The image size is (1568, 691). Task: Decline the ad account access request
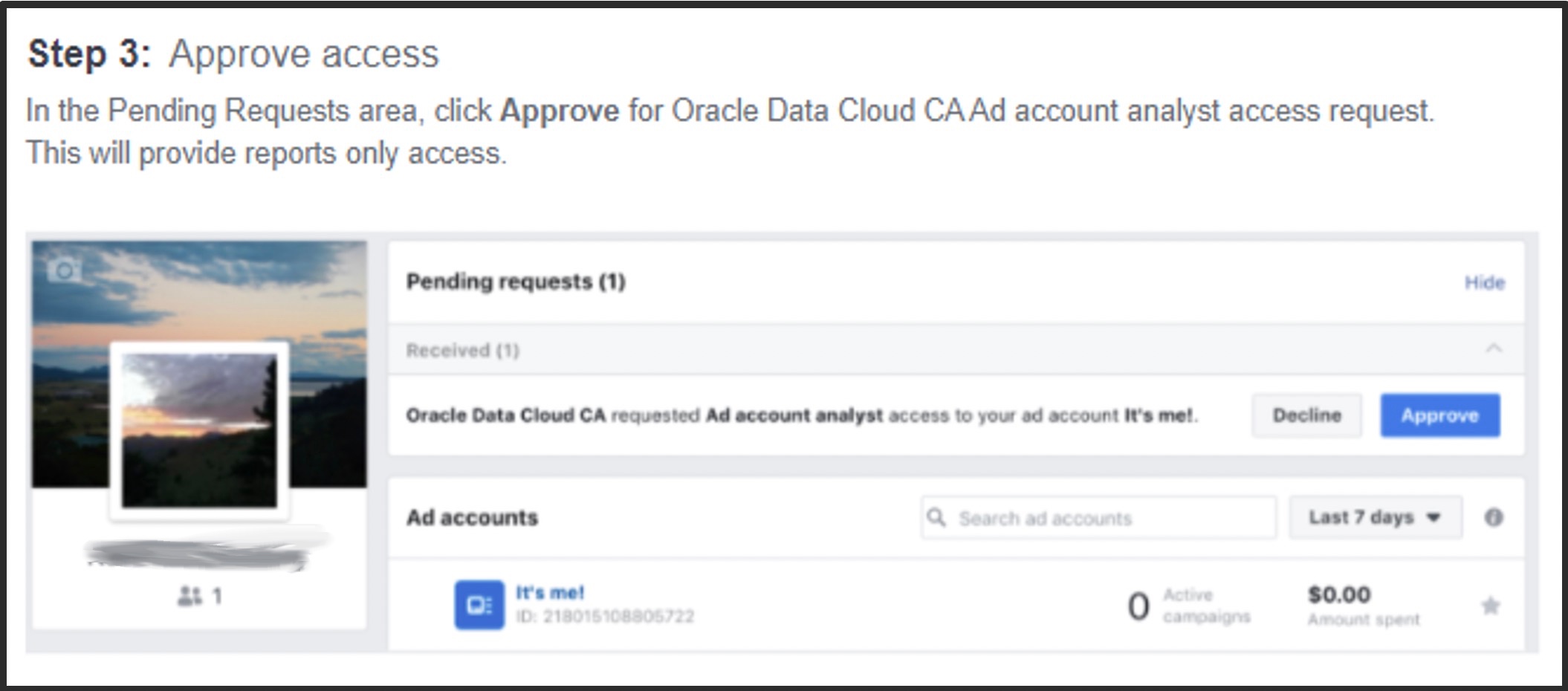point(1306,415)
